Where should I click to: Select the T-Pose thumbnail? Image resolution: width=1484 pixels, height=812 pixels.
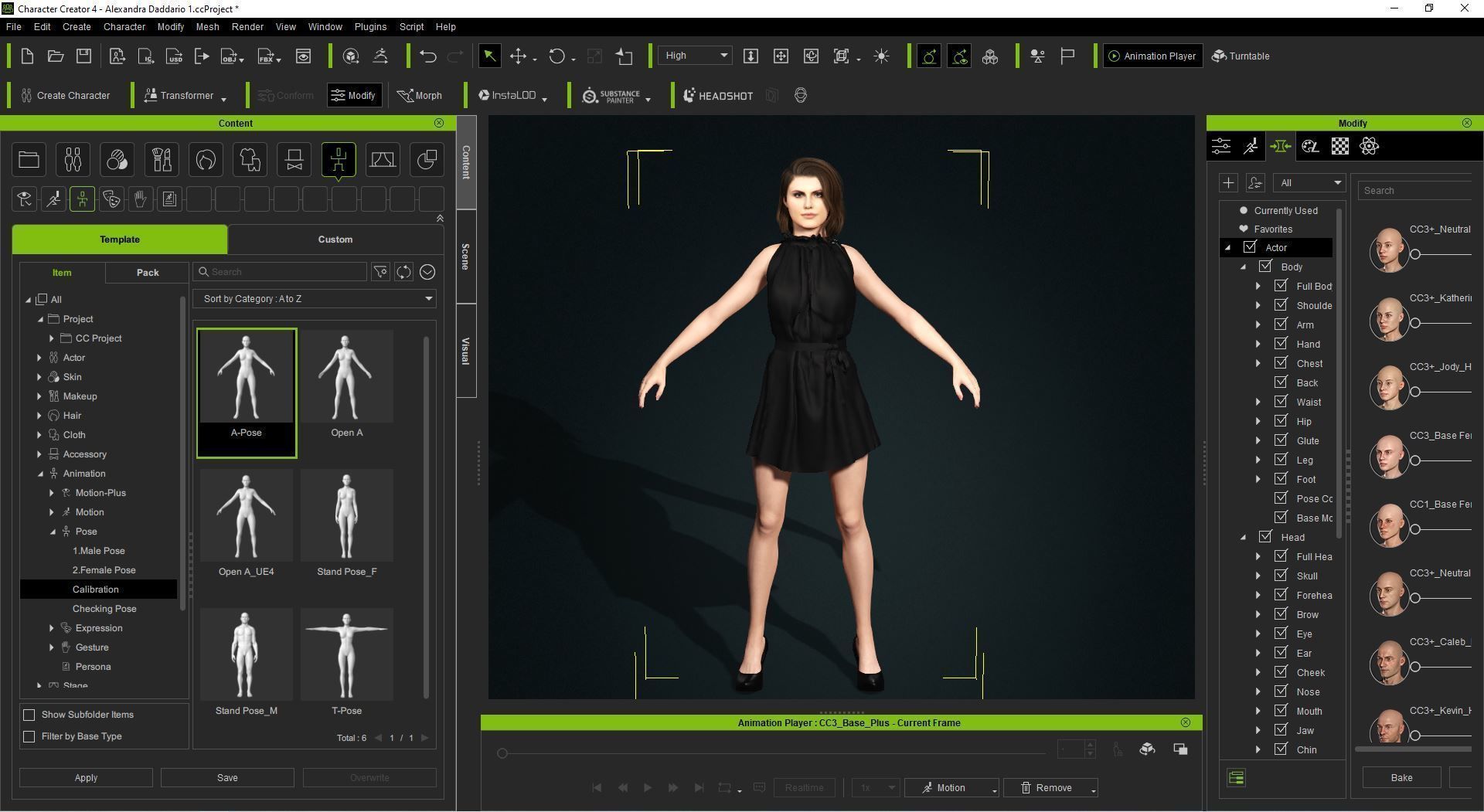[x=346, y=654]
